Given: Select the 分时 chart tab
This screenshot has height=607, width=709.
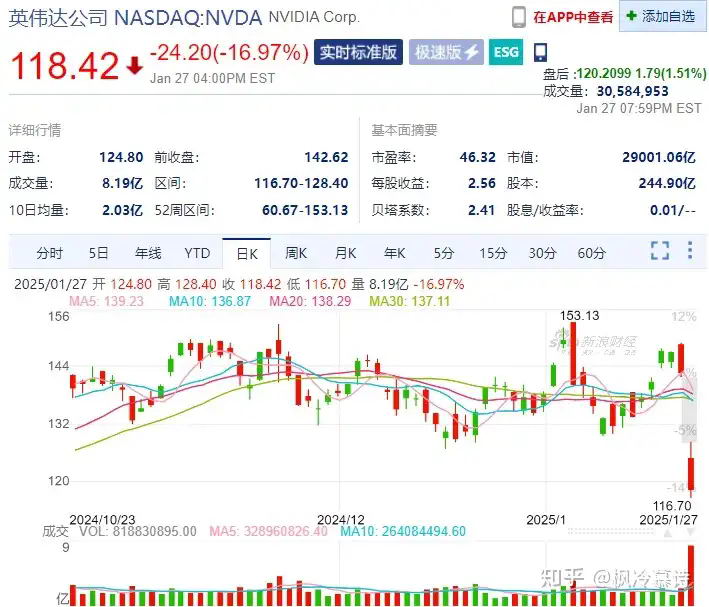Looking at the screenshot, I should [49, 252].
